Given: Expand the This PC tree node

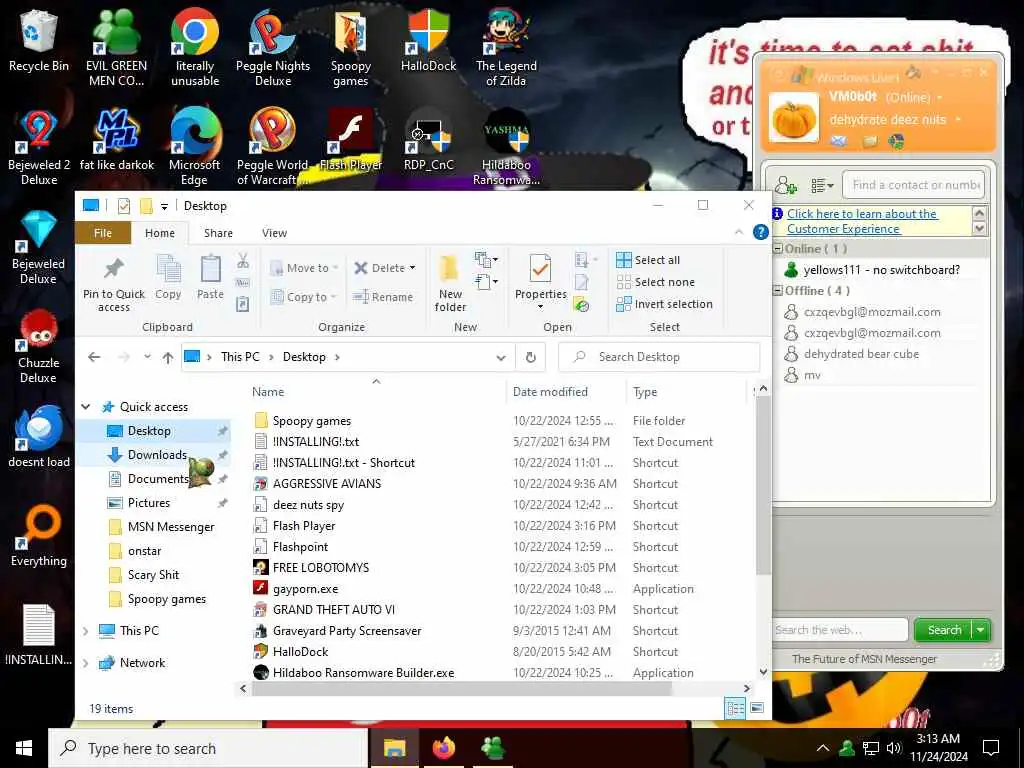Looking at the screenshot, I should 86,631.
